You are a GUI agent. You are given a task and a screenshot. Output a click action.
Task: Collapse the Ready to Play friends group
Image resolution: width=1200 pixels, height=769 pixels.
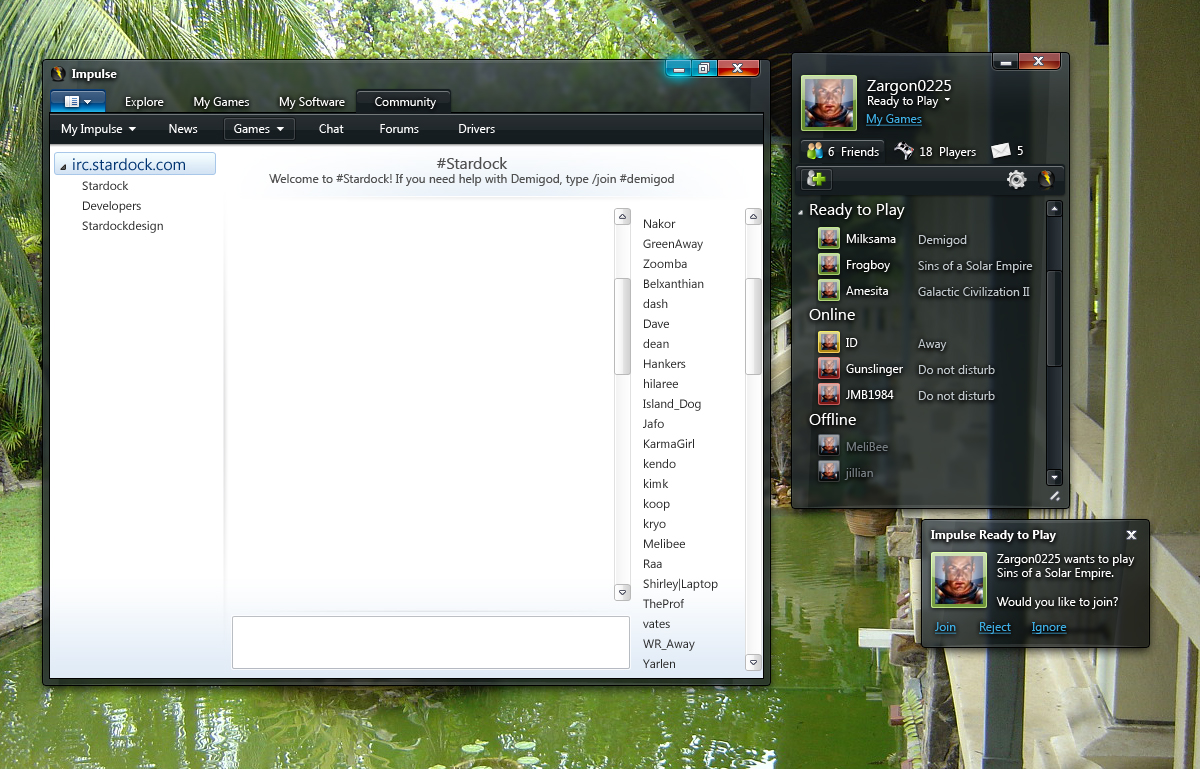(801, 211)
